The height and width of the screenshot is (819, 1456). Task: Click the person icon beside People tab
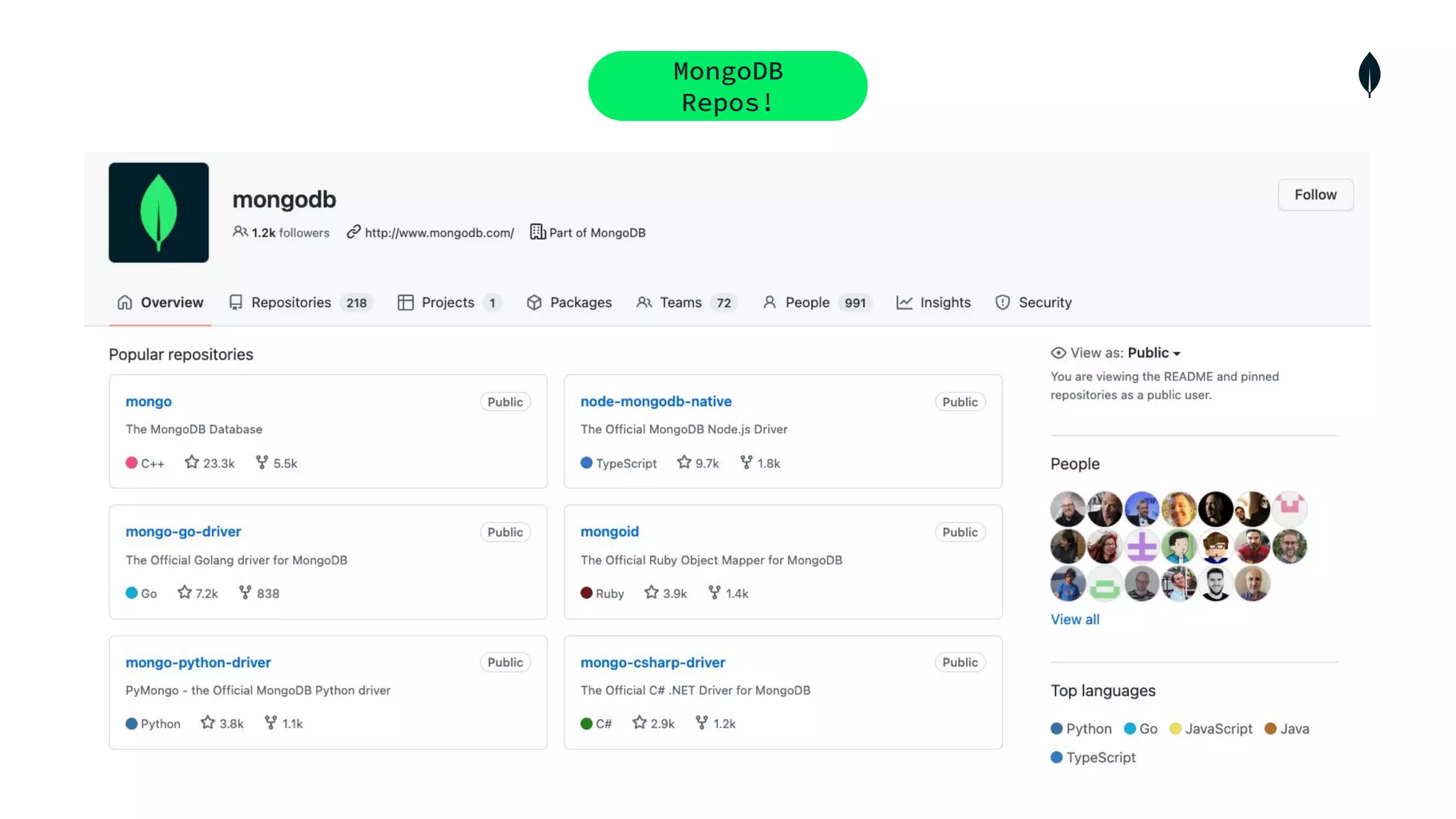[x=769, y=302]
